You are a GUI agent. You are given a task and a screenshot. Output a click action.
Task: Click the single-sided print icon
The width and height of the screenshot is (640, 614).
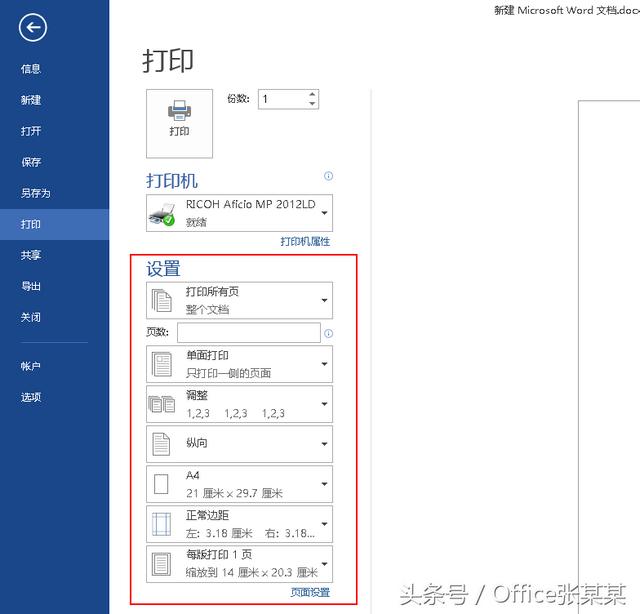point(162,364)
